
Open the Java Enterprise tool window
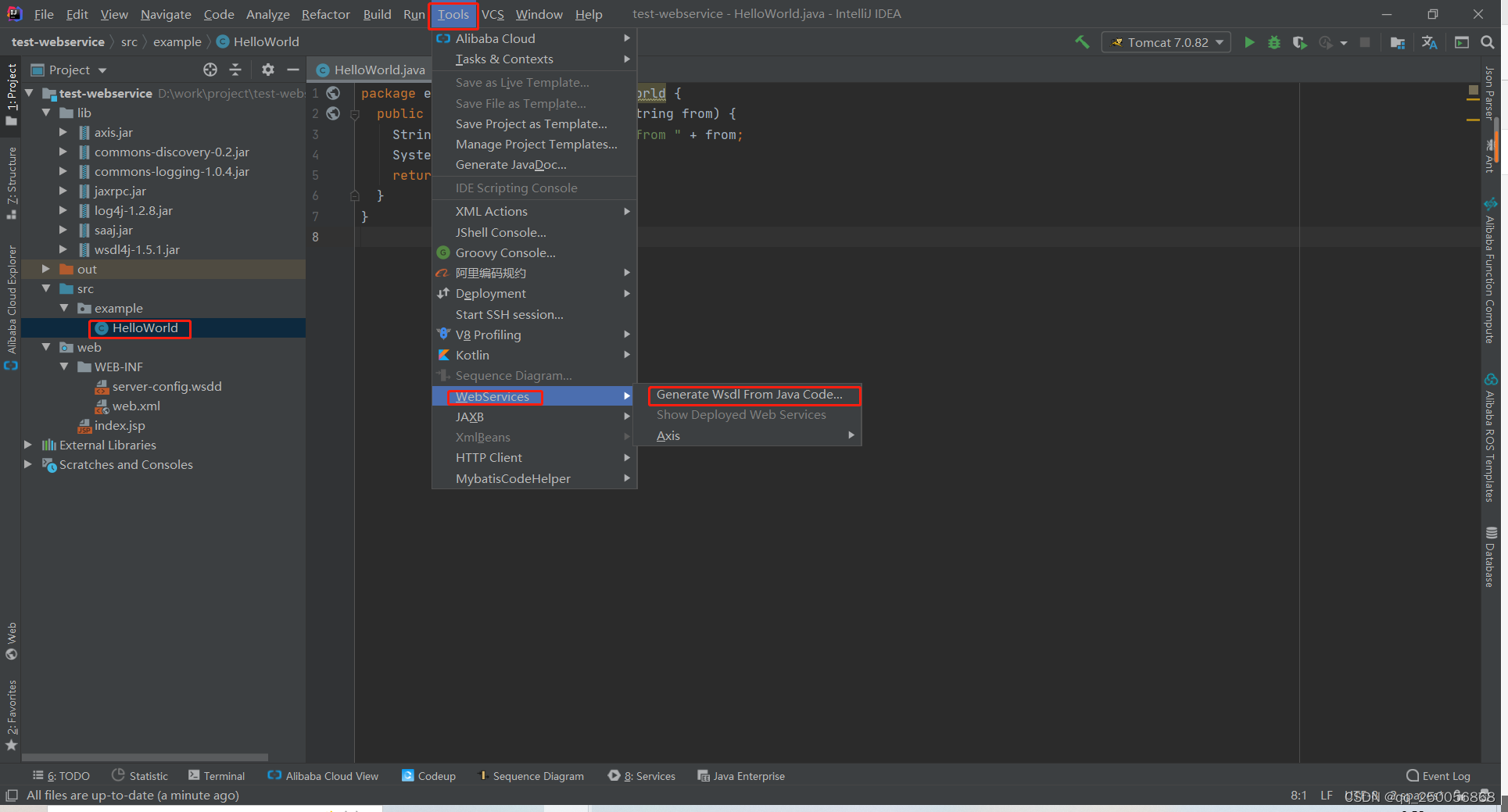point(741,776)
